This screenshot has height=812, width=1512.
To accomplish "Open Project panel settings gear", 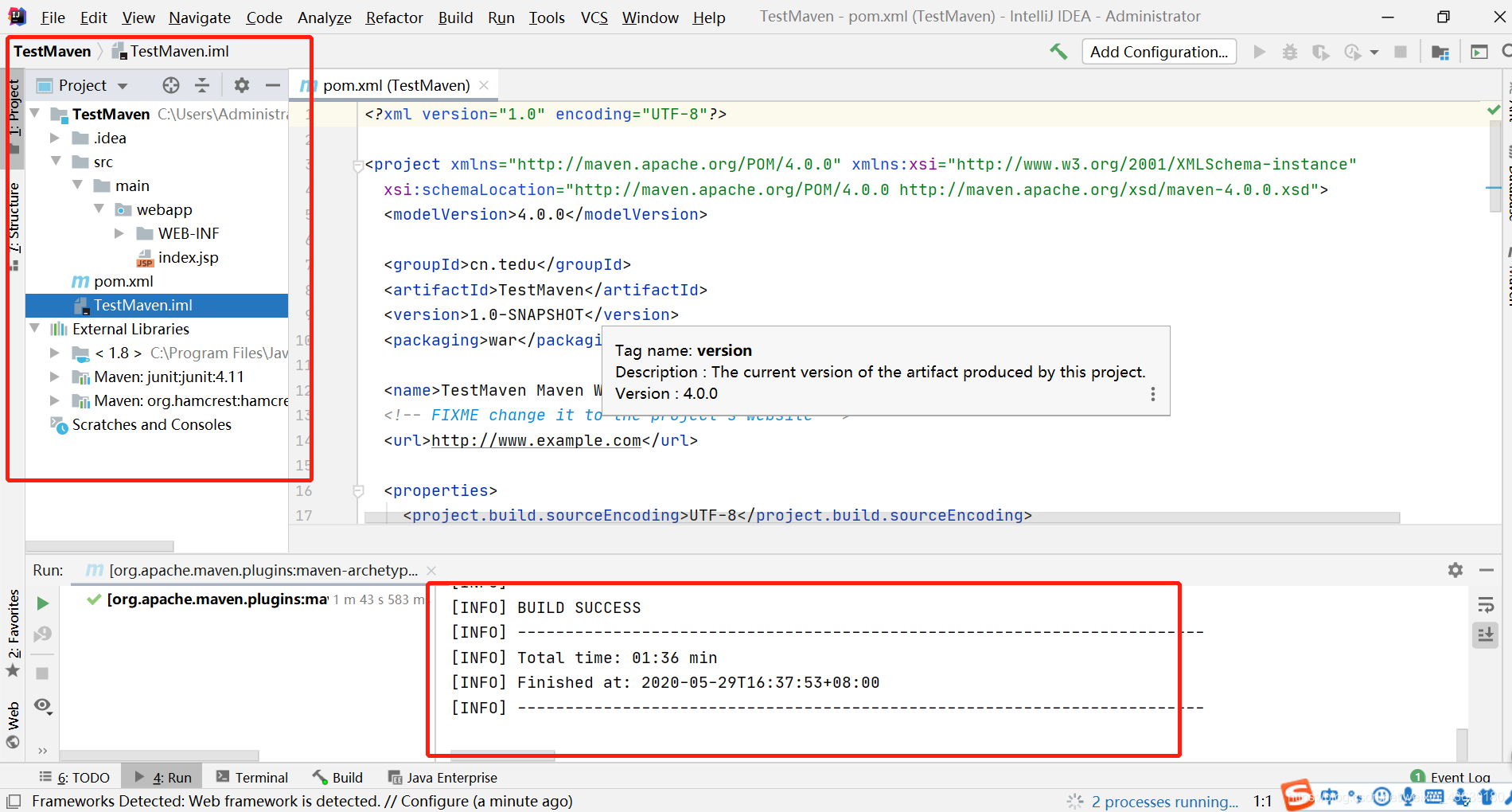I will [242, 85].
